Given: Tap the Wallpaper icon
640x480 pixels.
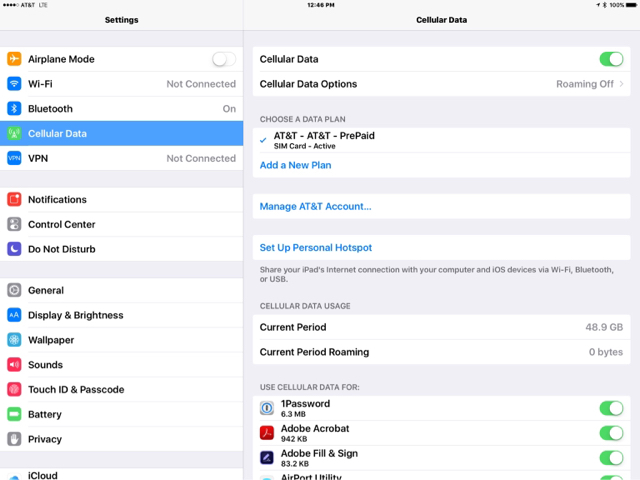Looking at the screenshot, I should (14, 340).
